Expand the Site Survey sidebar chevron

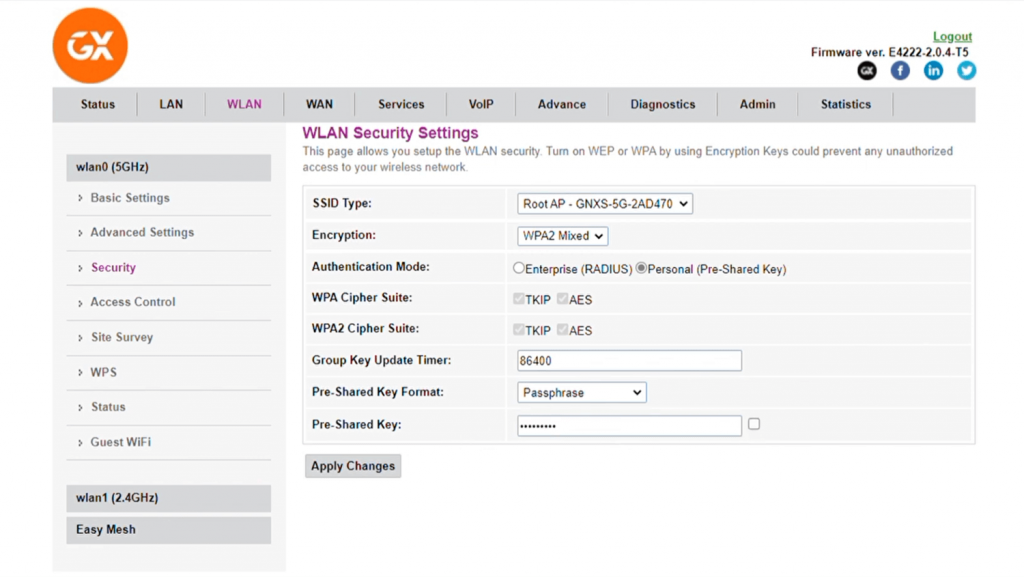pos(79,337)
